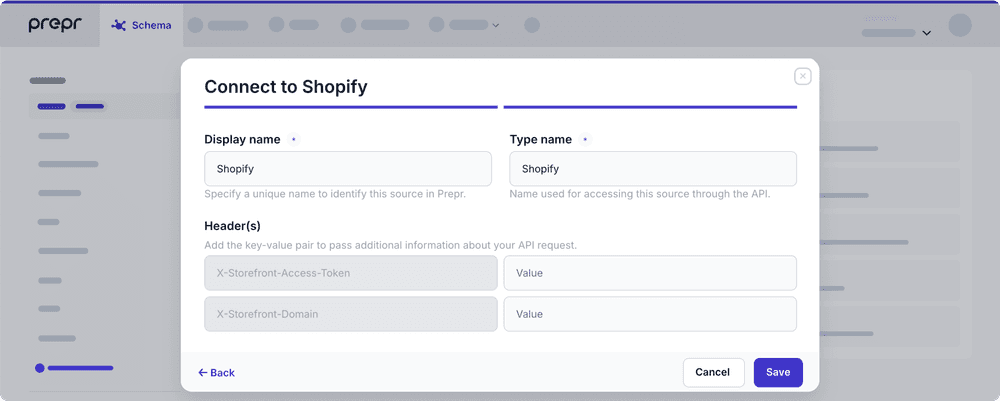The height and width of the screenshot is (401, 1000).
Task: Click the required indicator beside Display name
Action: (293, 140)
